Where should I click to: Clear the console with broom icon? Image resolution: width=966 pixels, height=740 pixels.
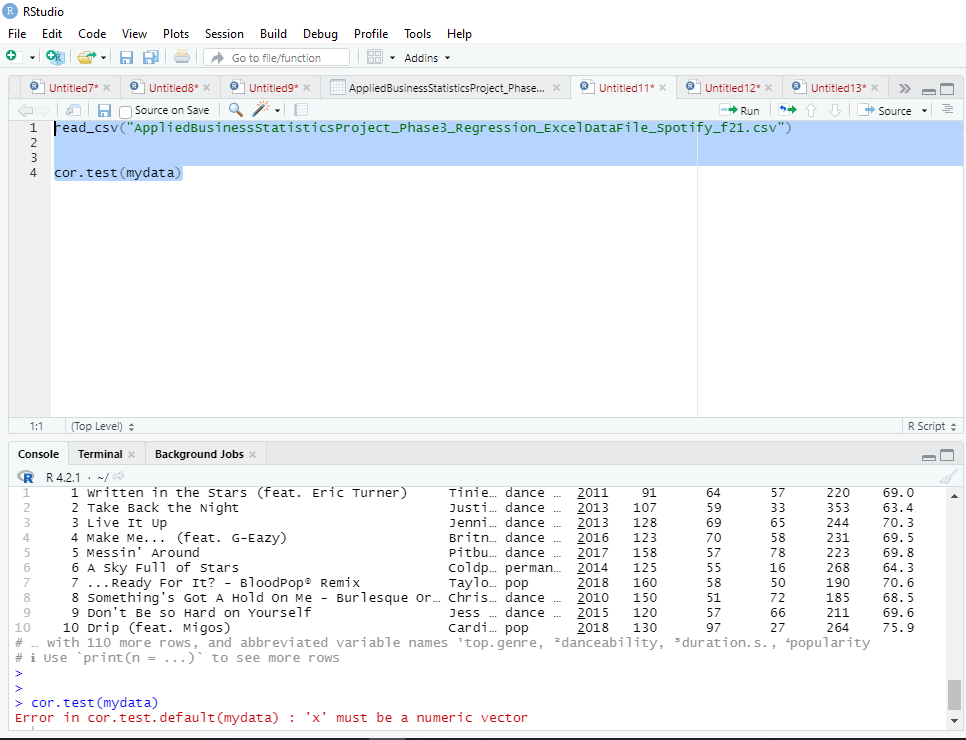pos(948,477)
